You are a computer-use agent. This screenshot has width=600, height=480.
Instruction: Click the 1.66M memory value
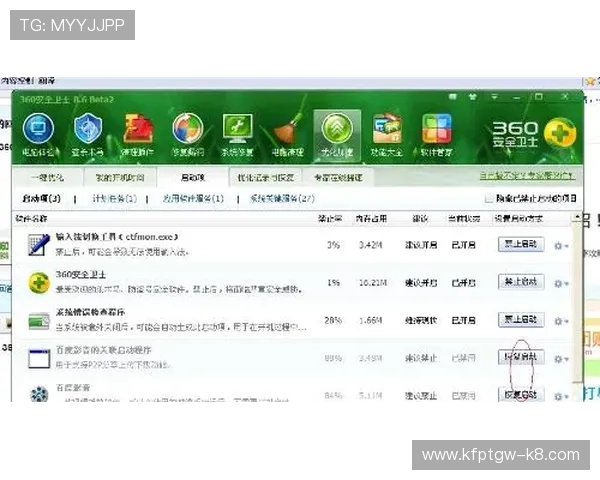(x=370, y=320)
